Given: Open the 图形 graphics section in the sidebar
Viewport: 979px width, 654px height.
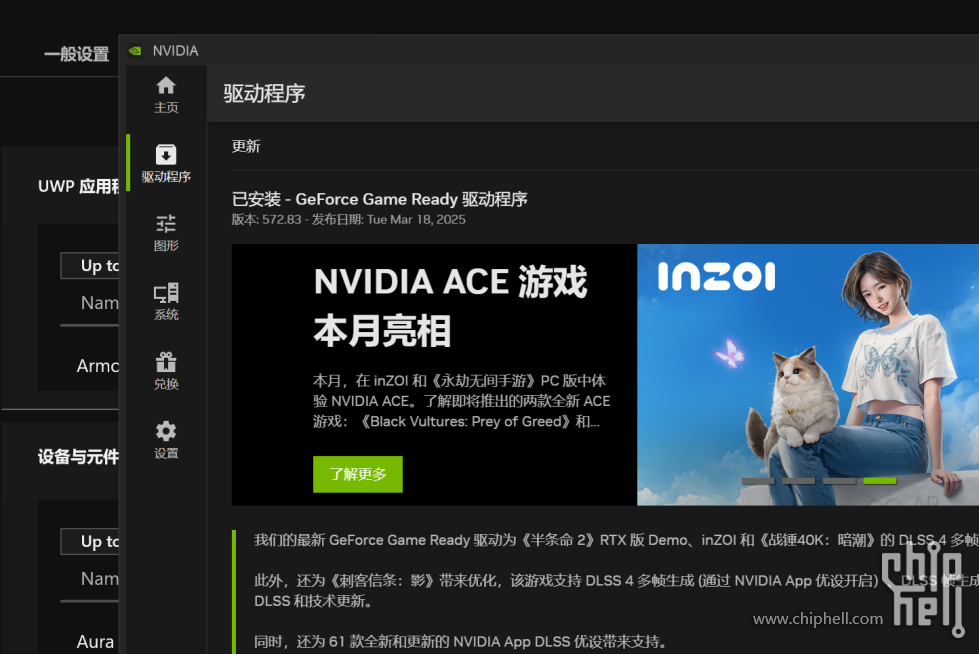Looking at the screenshot, I should pos(166,233).
